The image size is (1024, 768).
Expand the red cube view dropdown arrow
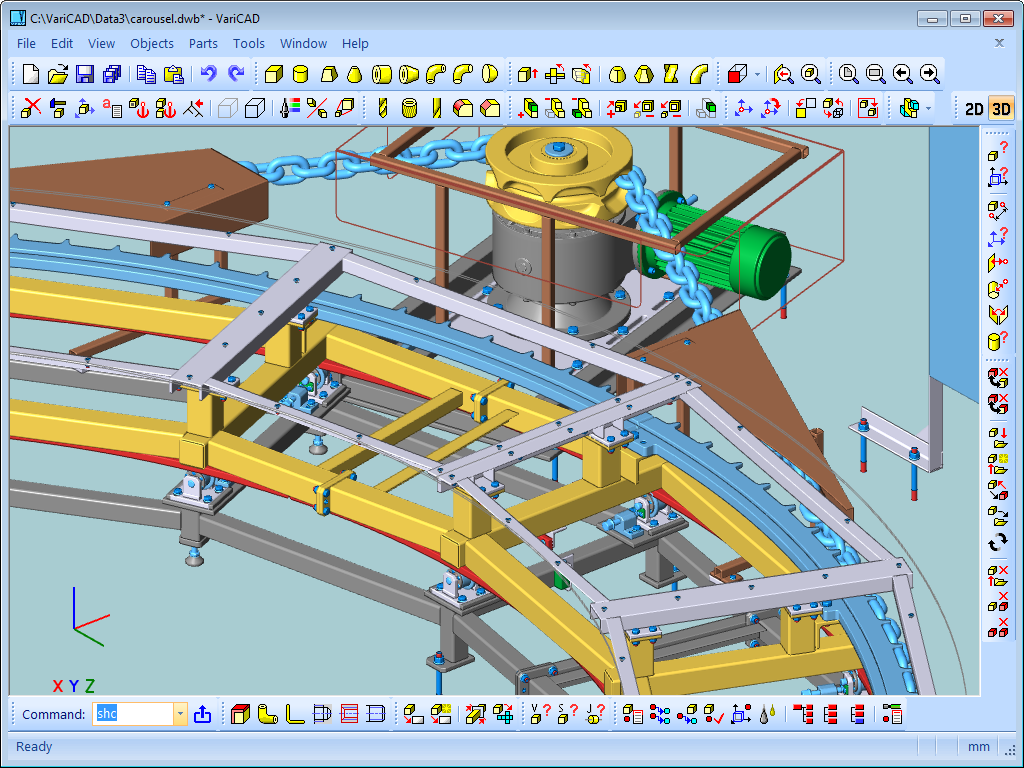[x=757, y=74]
